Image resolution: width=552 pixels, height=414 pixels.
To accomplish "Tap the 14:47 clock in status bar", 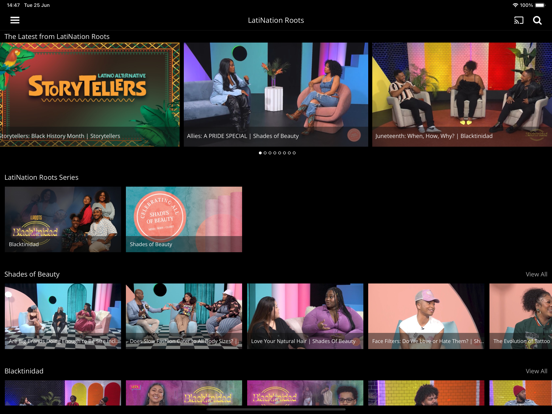I will click(x=13, y=5).
